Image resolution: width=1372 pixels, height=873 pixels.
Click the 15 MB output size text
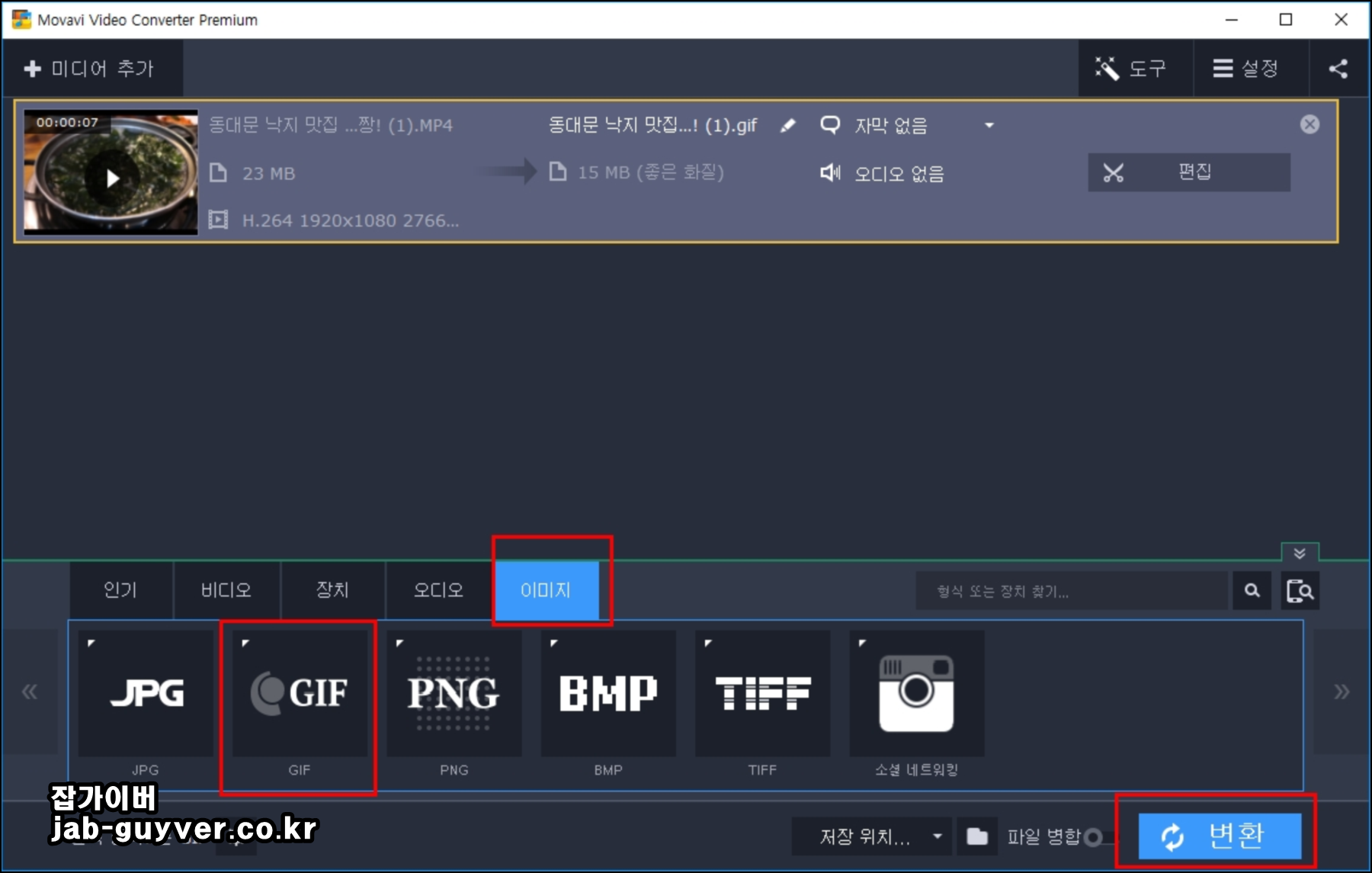tap(650, 172)
